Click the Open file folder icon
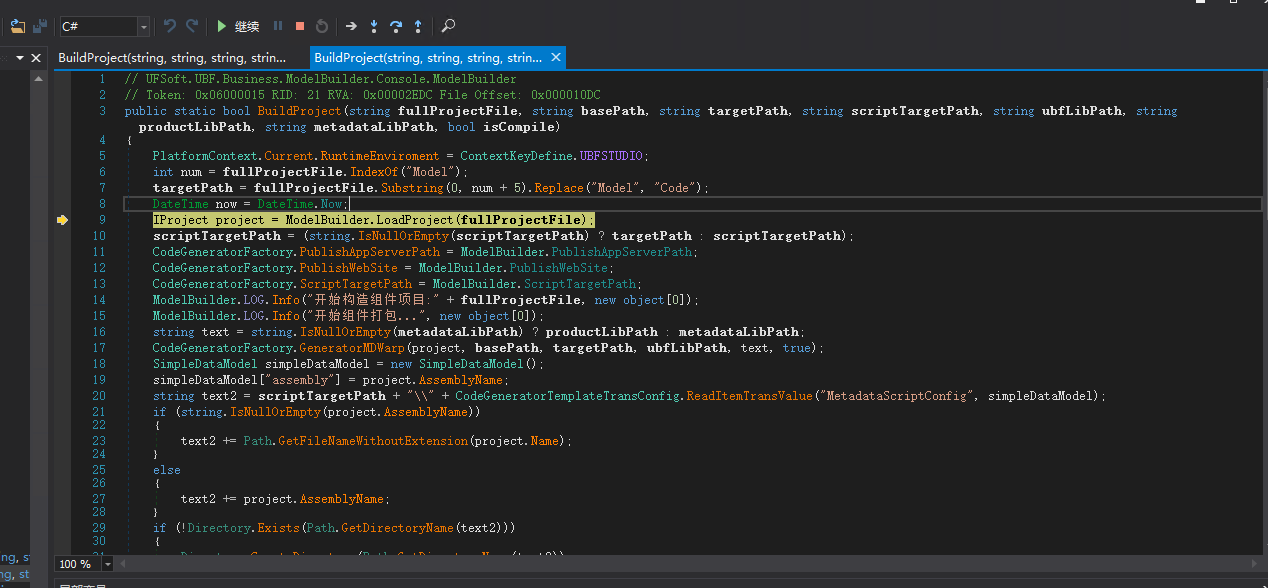 pyautogui.click(x=17, y=27)
